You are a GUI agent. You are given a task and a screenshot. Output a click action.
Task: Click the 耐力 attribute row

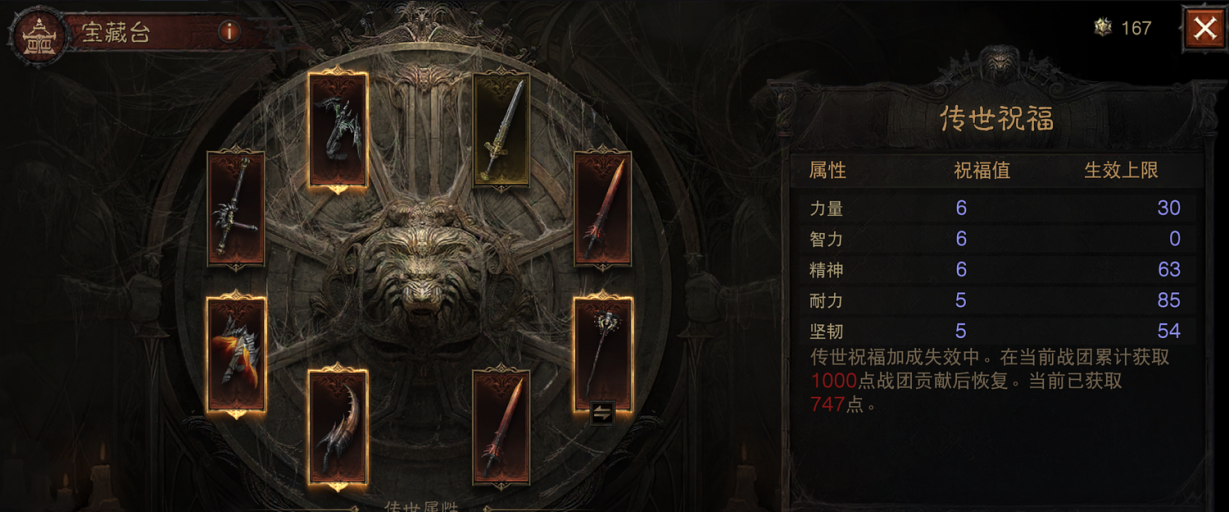pos(995,300)
